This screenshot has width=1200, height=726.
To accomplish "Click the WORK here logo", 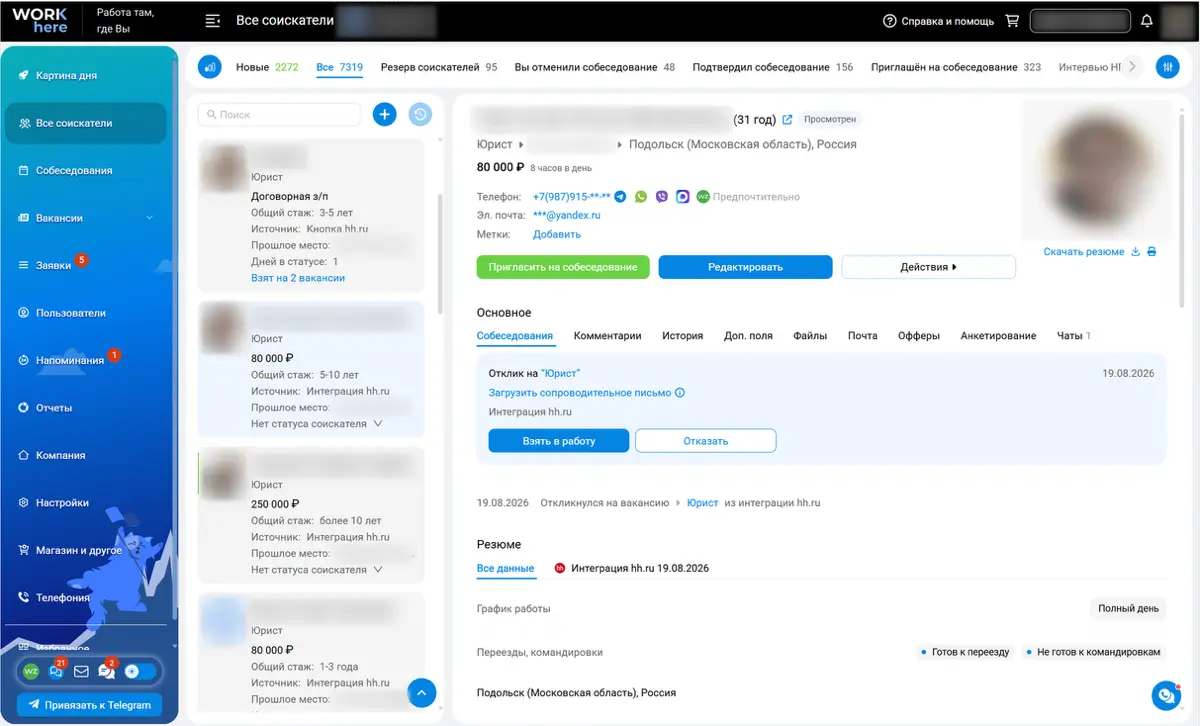I will [x=40, y=21].
